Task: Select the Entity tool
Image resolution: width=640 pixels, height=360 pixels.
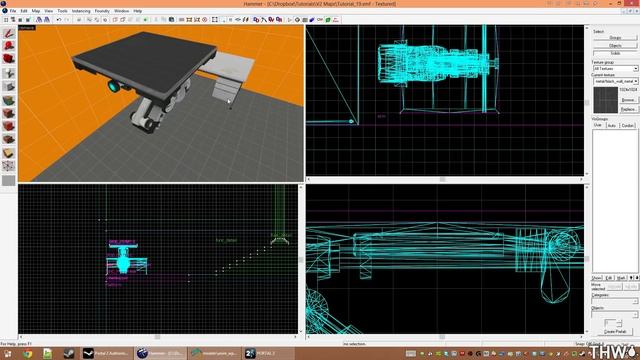Action: tap(9, 73)
